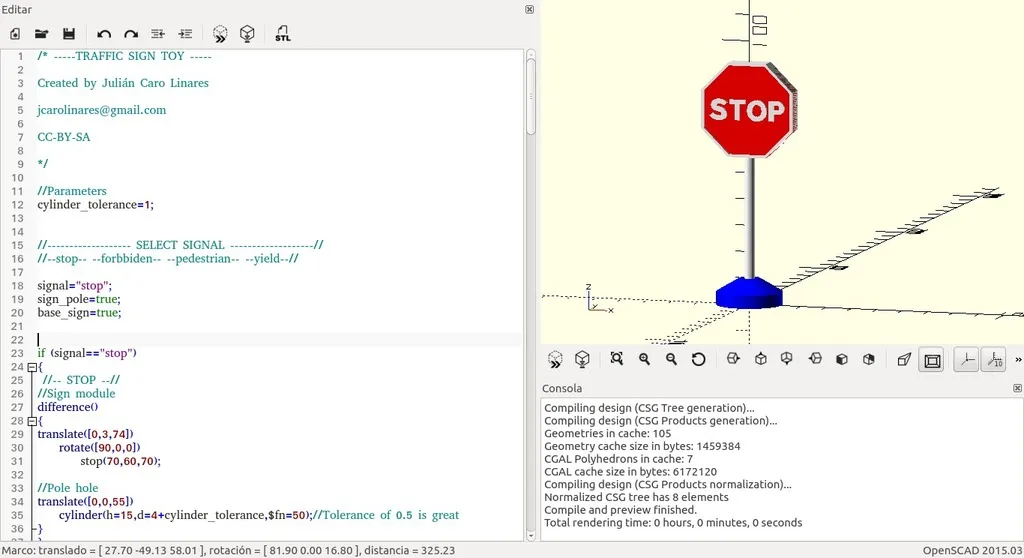Switch to the Right view

733,359
